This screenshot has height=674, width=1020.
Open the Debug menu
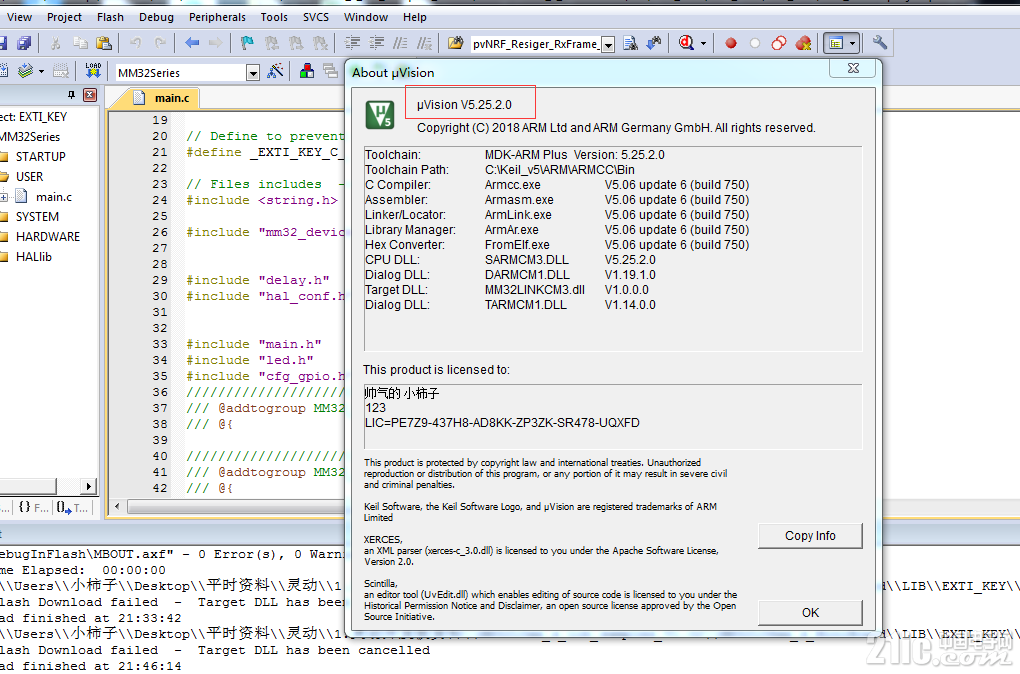tap(156, 17)
